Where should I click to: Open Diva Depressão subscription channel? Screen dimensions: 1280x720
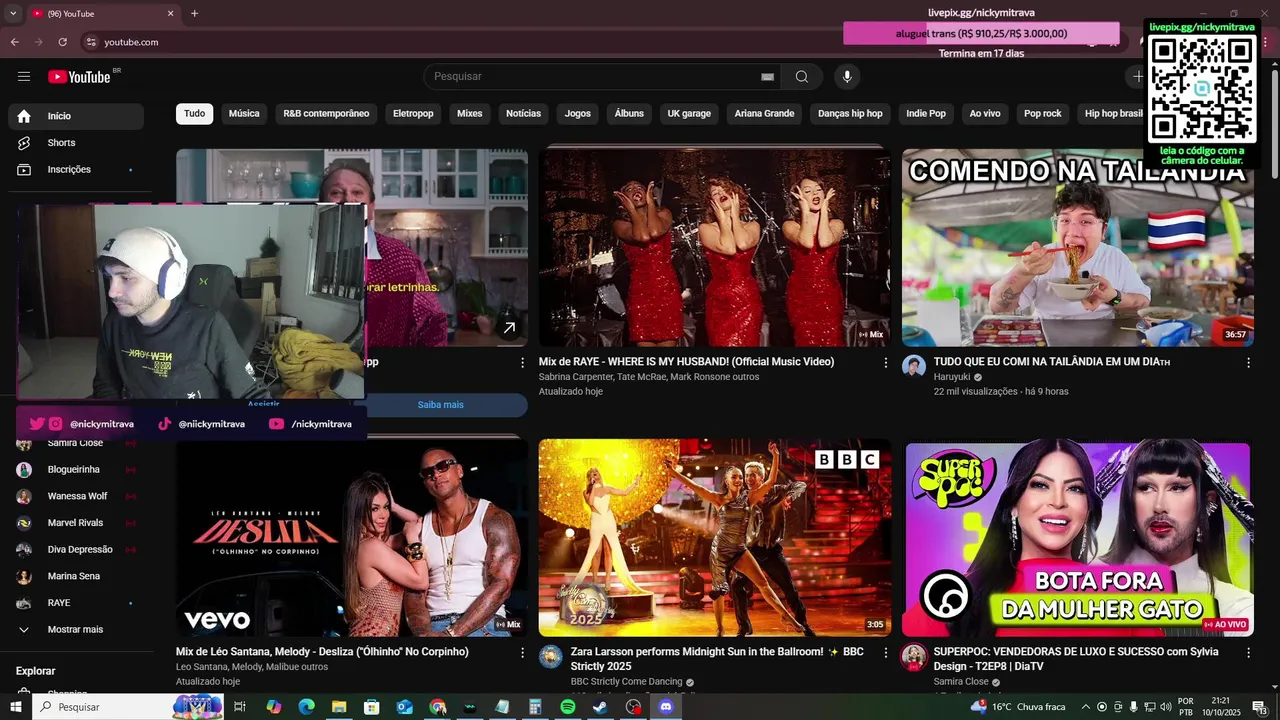click(76, 550)
